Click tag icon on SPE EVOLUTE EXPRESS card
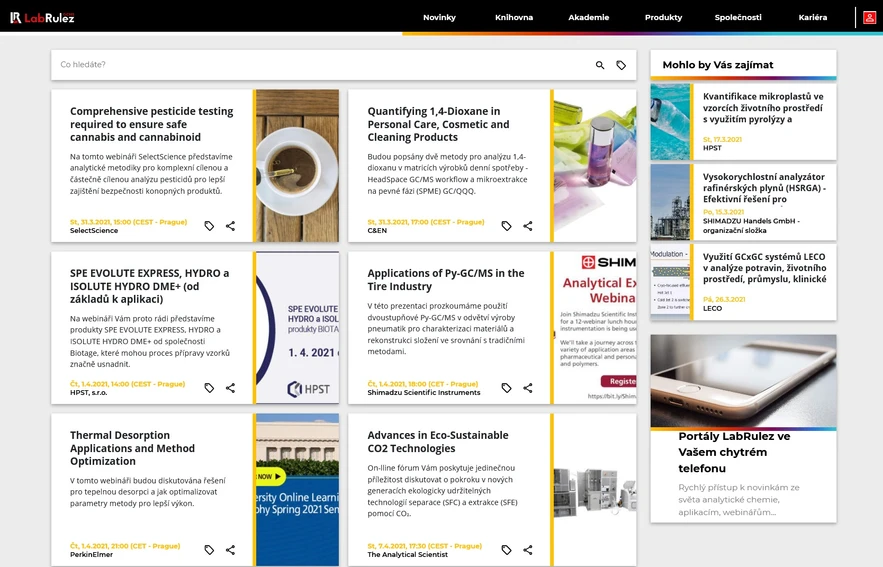Image resolution: width=883 pixels, height=567 pixels. tap(209, 388)
